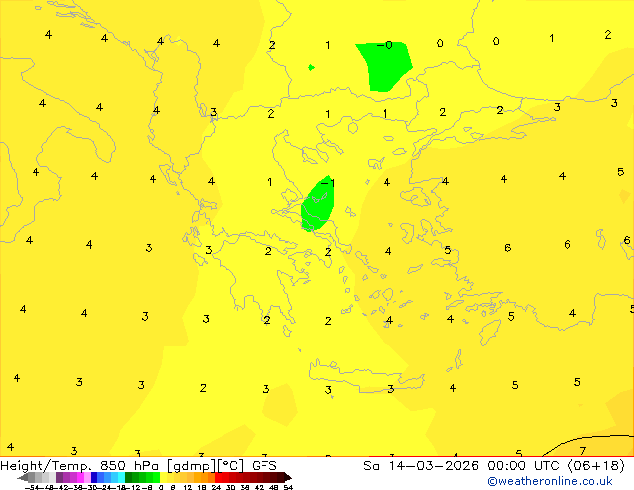Click the bright red swatch above label 24
The image size is (634, 490).
218,477
